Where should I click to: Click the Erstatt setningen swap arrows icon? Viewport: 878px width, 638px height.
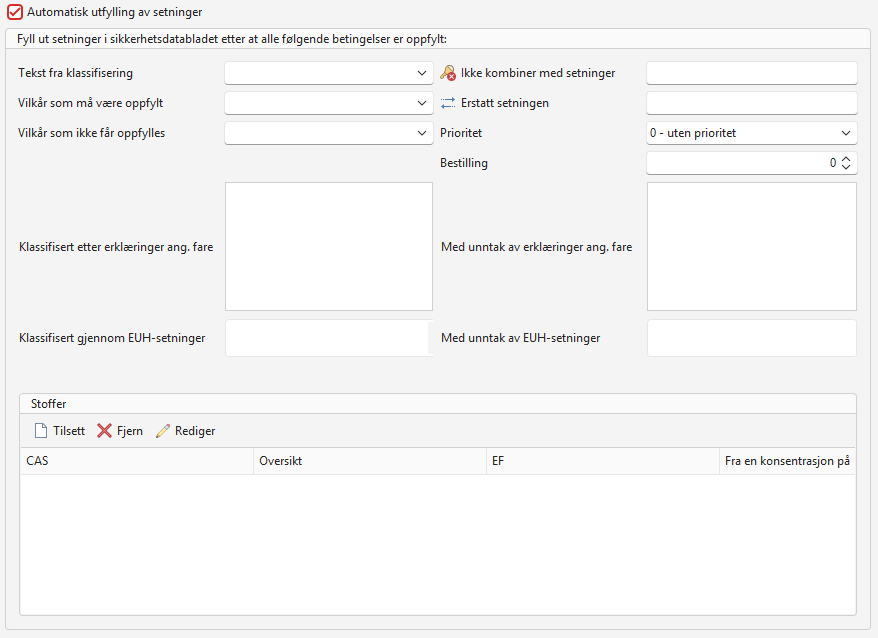448,103
